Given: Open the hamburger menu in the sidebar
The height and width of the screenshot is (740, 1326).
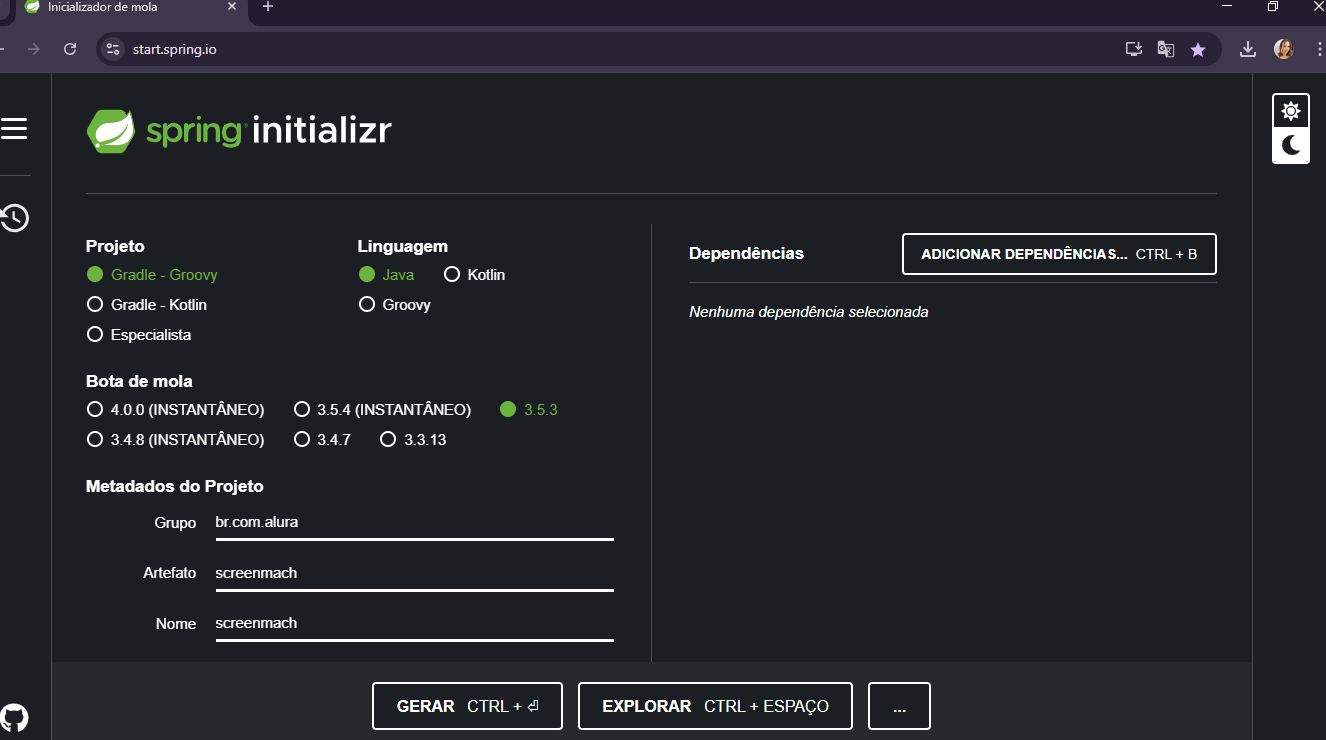Looking at the screenshot, I should 14,128.
